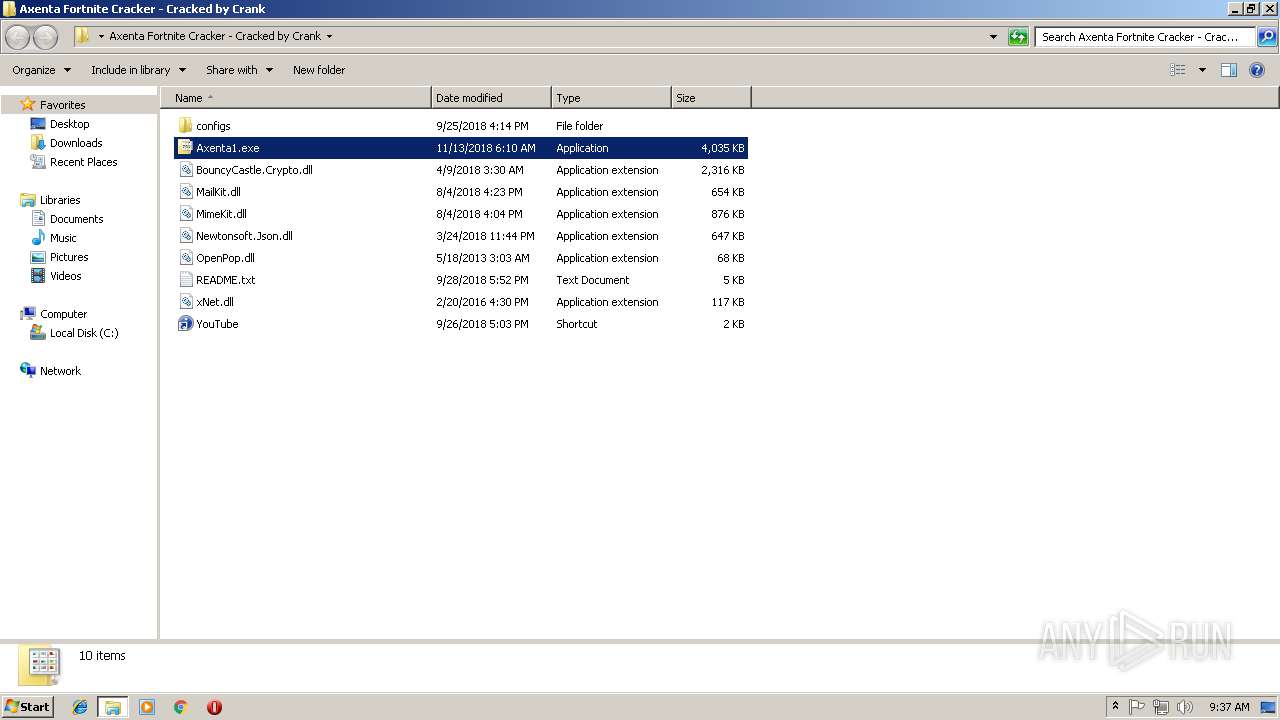Sort by the Date modified column
Viewport: 1280px width, 720px height.
click(491, 98)
